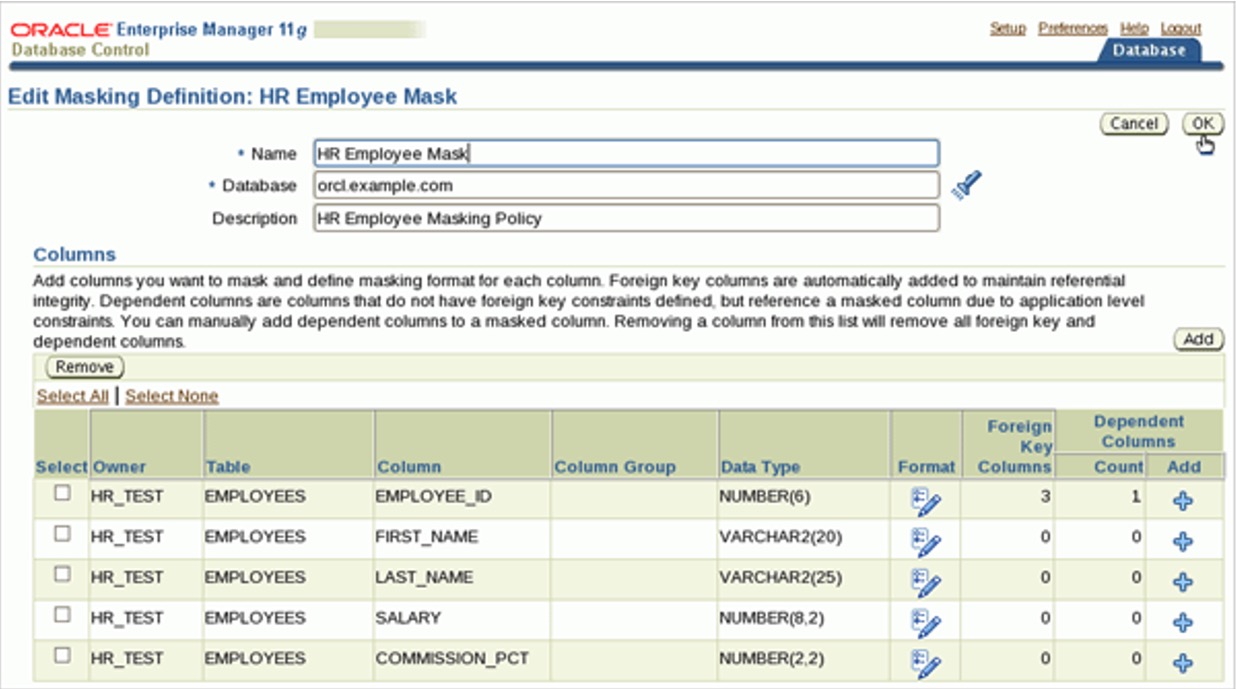Screen dimensions: 1236x689
Task: Add dependent column for SALARY row
Action: point(1183,622)
